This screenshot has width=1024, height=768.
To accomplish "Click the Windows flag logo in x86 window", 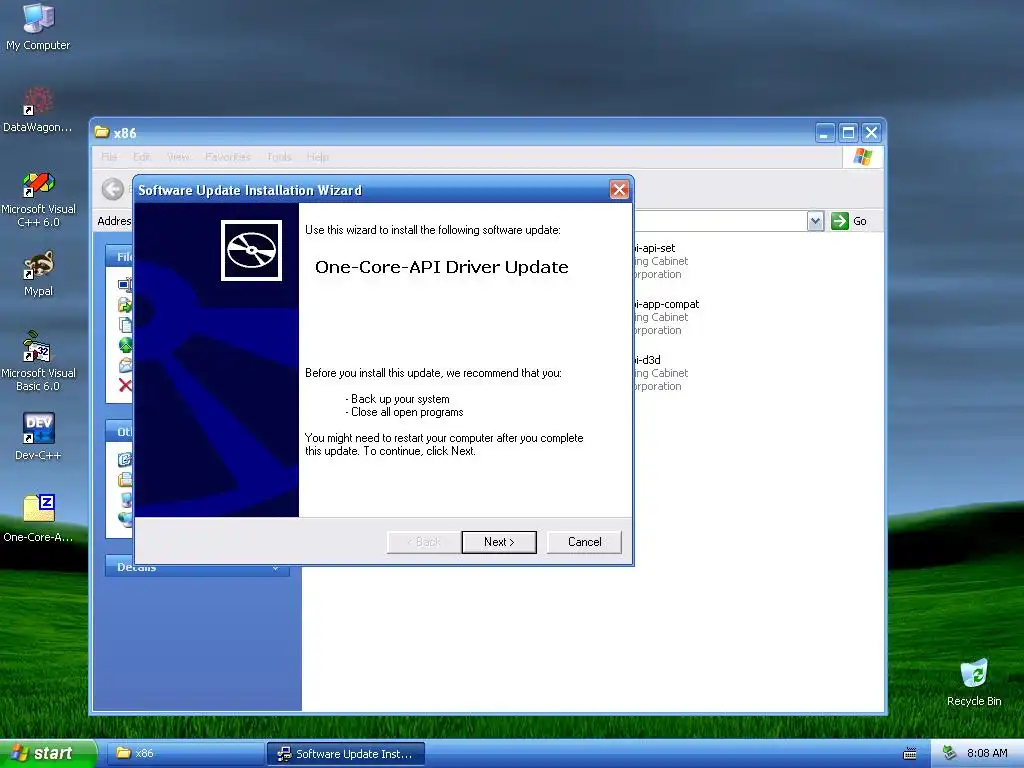I will [862, 157].
